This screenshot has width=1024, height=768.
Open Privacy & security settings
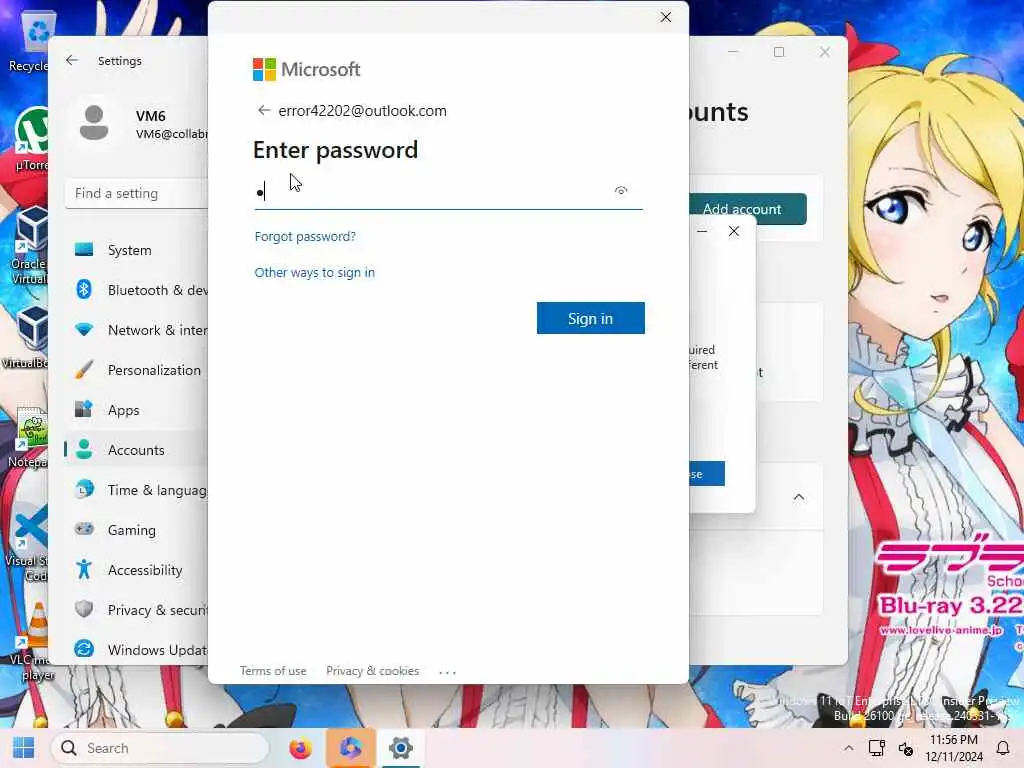coord(136,610)
